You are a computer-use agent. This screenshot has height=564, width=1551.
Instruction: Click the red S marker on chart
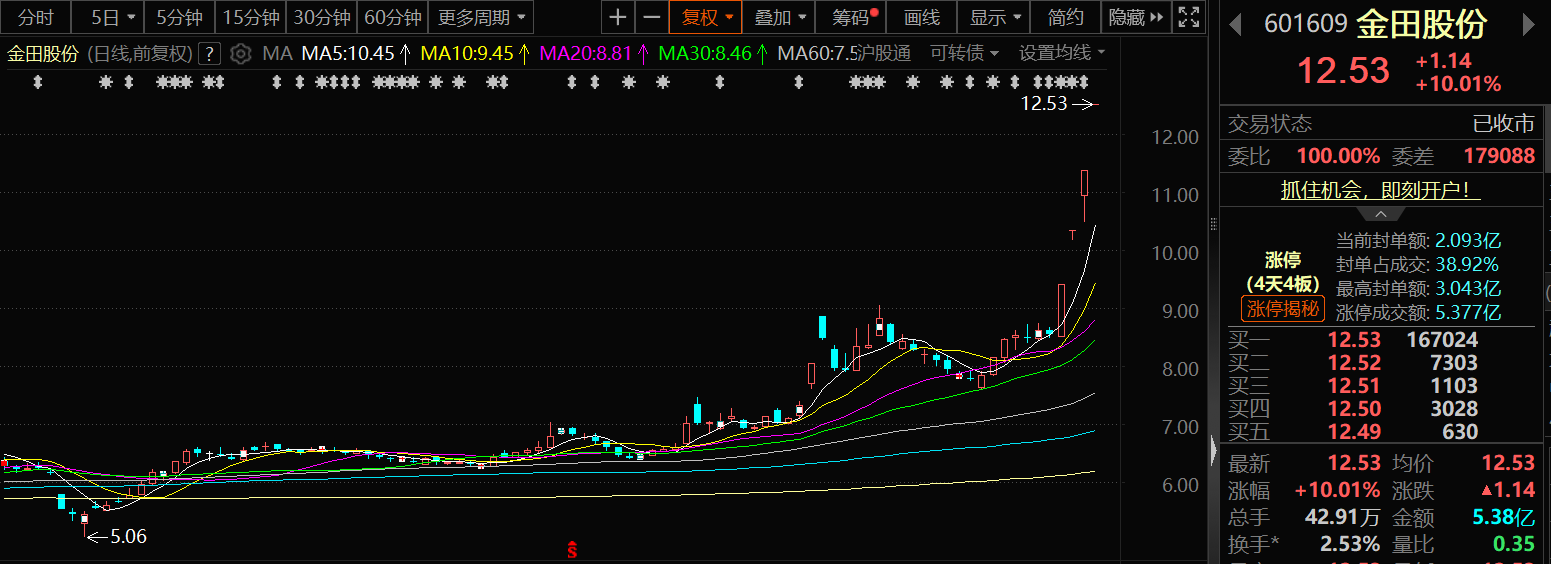[x=572, y=549]
